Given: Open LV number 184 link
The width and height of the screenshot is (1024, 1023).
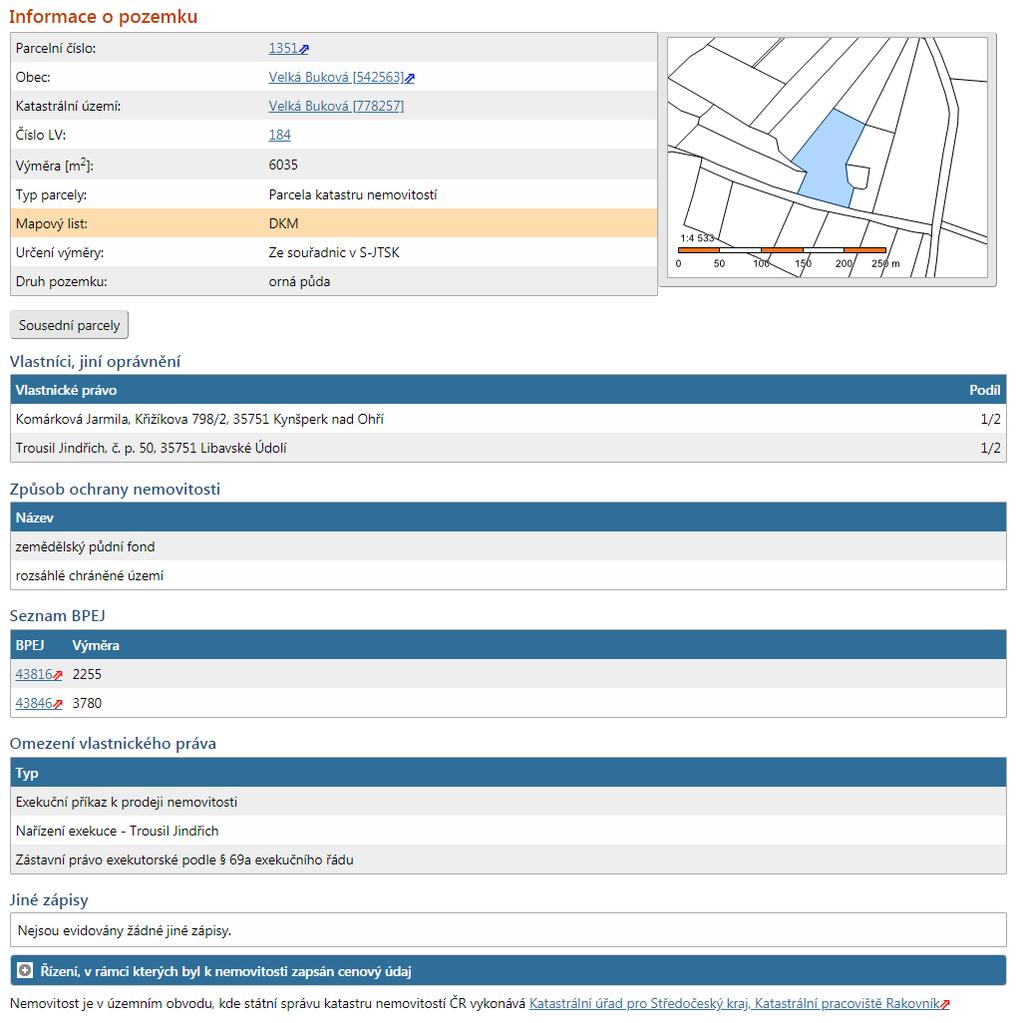Looking at the screenshot, I should pyautogui.click(x=280, y=135).
